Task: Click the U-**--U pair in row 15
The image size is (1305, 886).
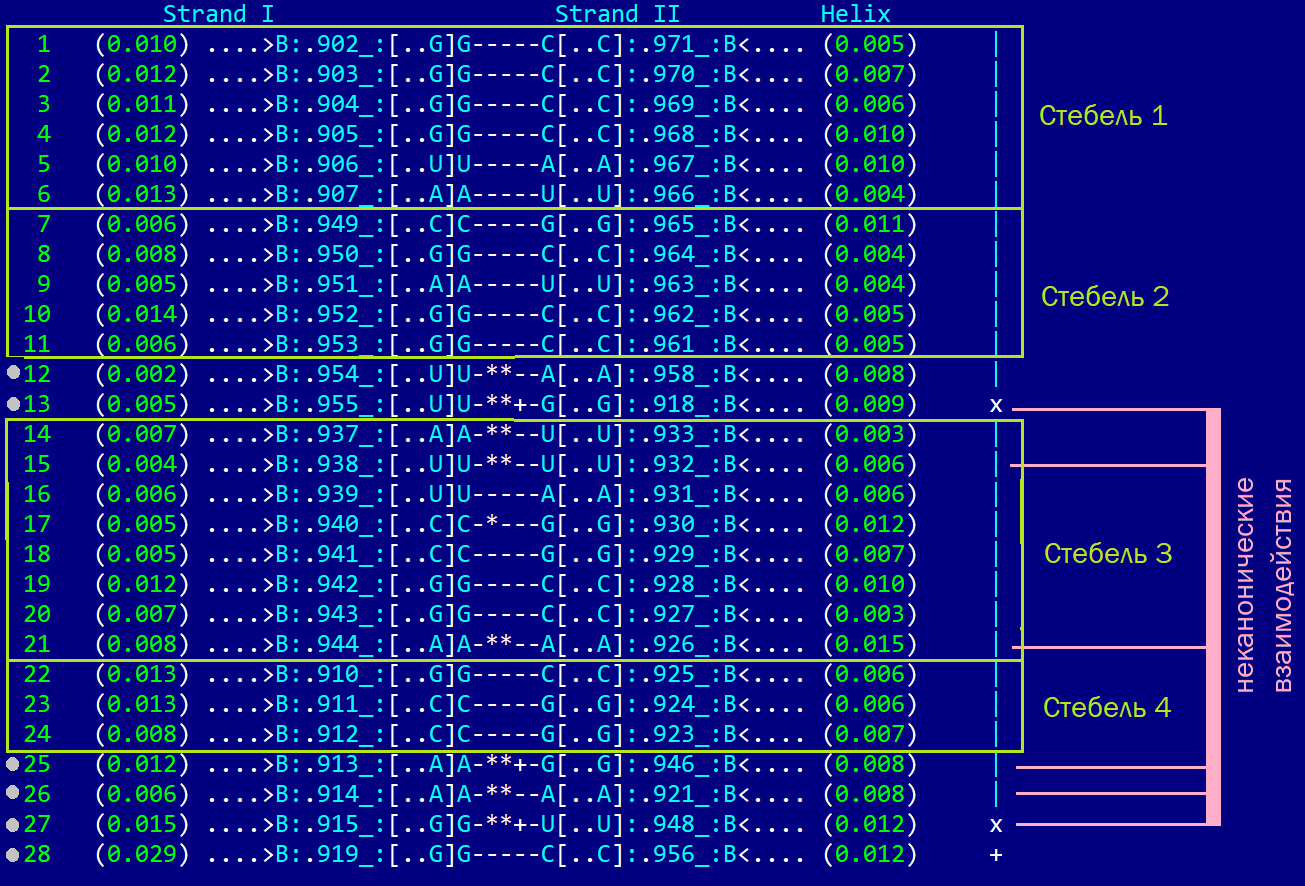Action: point(505,464)
